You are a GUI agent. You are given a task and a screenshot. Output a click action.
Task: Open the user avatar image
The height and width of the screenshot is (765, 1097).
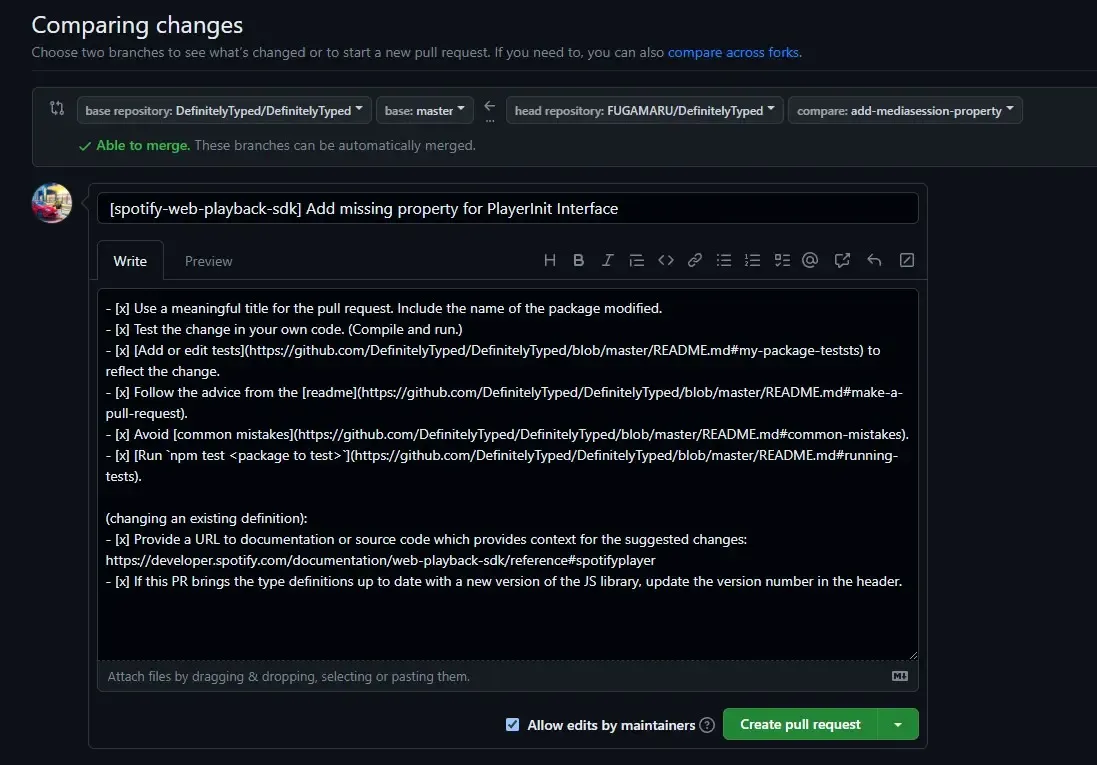click(x=52, y=203)
